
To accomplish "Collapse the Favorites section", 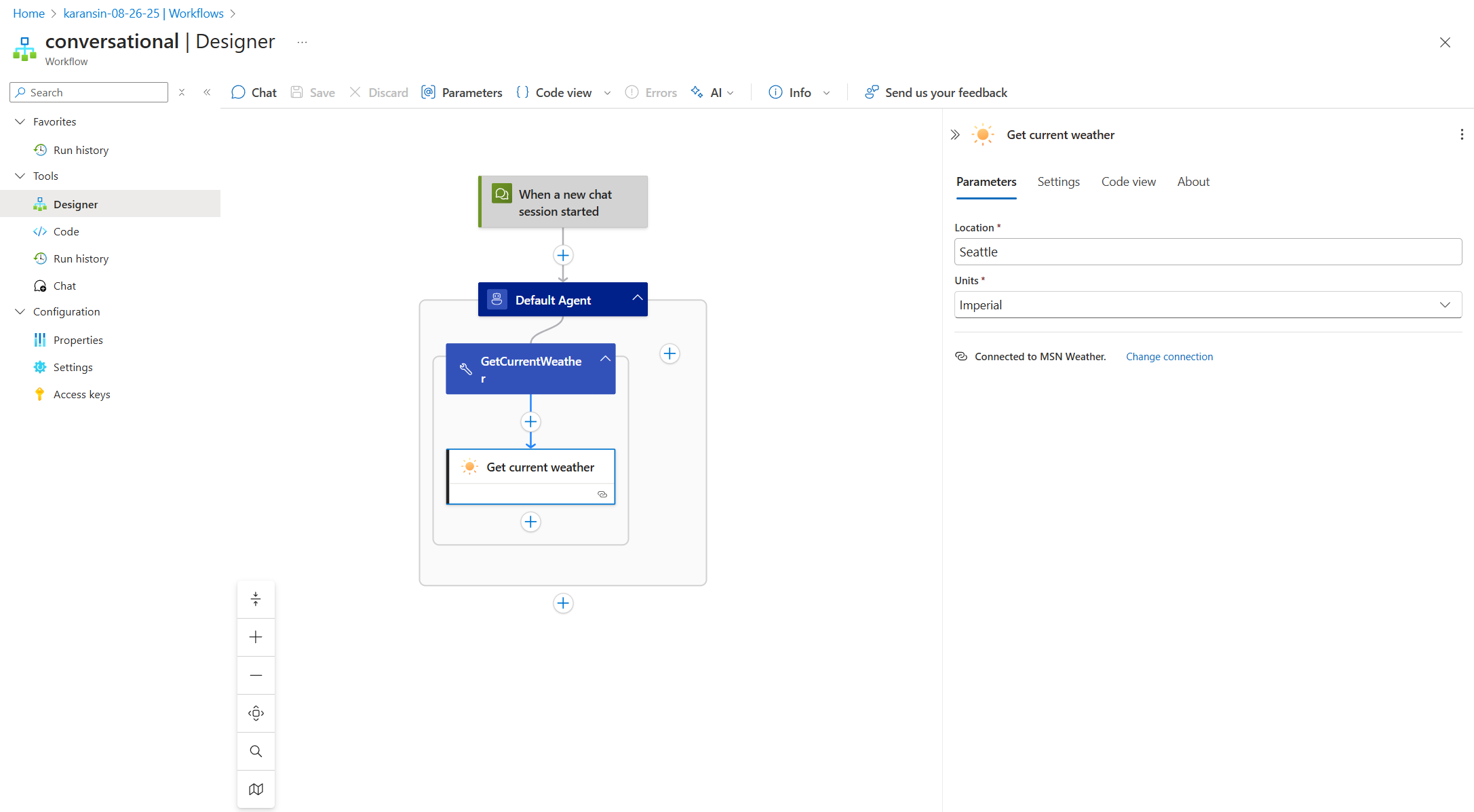I will tap(20, 121).
